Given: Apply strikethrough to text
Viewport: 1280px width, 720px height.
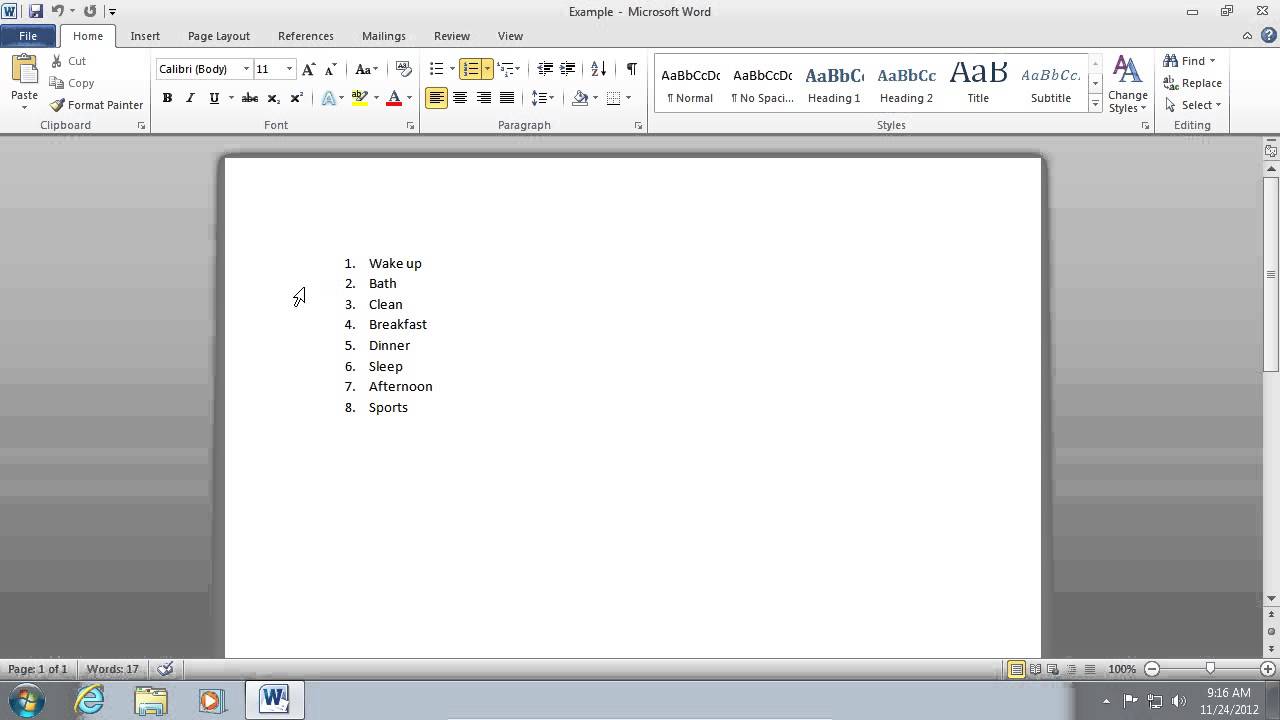Looking at the screenshot, I should coord(250,98).
